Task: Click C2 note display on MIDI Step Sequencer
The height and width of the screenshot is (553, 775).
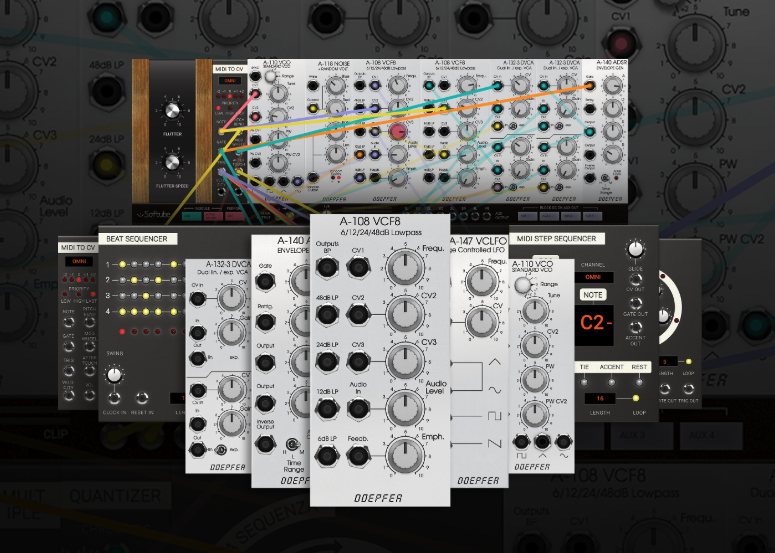Action: pyautogui.click(x=595, y=324)
